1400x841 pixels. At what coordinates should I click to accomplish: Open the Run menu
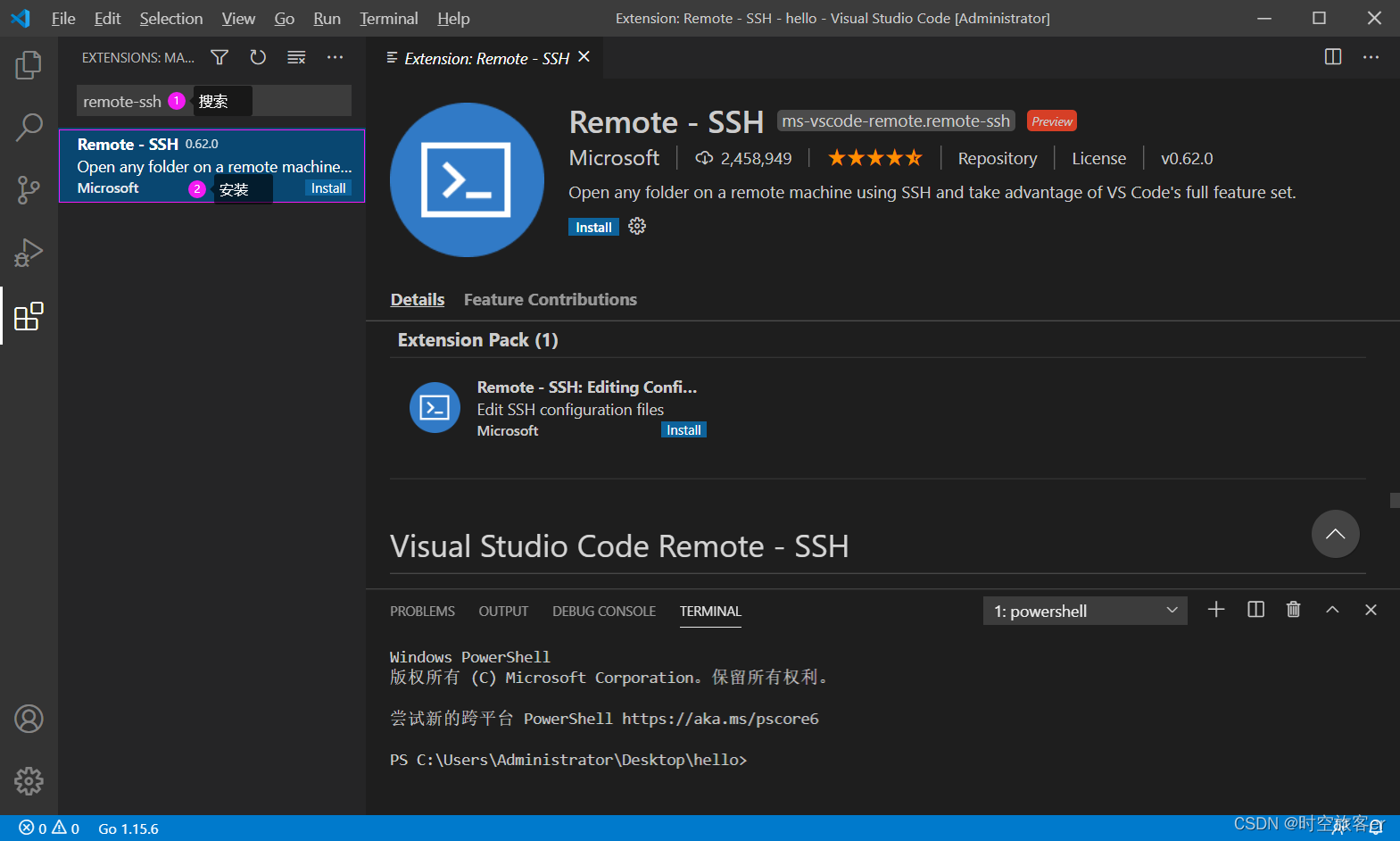tap(327, 19)
